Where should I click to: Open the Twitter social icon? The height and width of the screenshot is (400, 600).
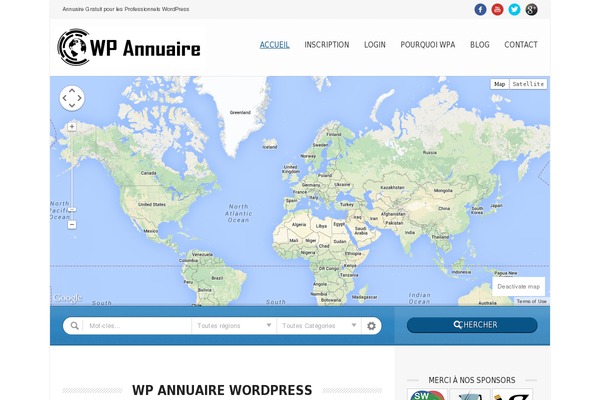(x=514, y=9)
